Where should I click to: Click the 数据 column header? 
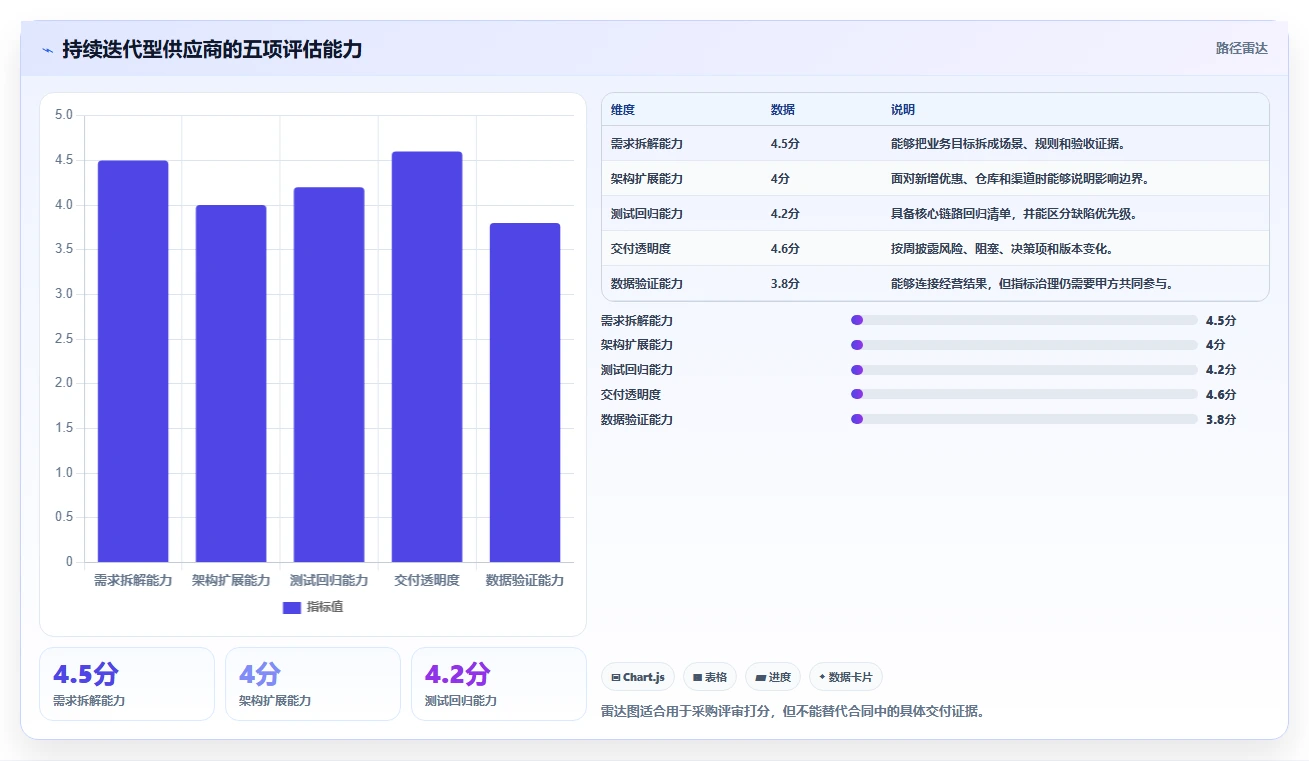[x=783, y=110]
